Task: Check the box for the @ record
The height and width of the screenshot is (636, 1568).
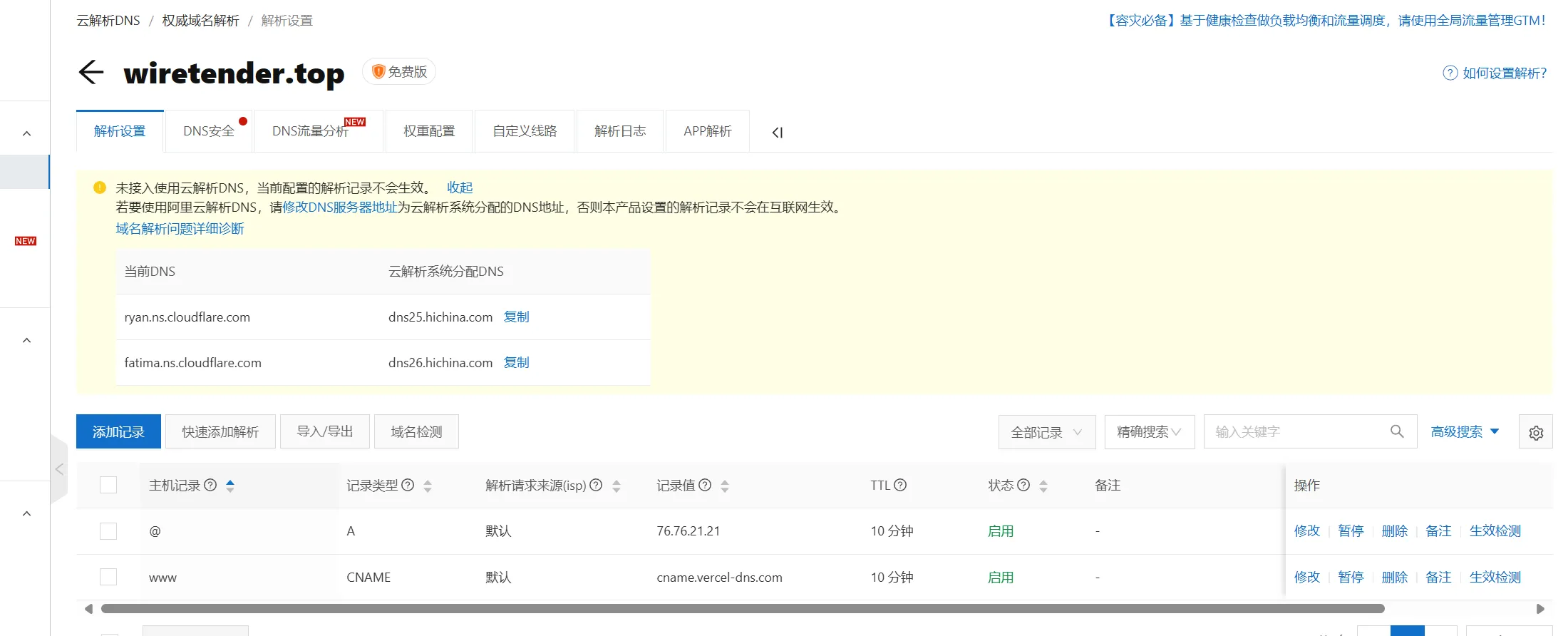Action: 108,531
